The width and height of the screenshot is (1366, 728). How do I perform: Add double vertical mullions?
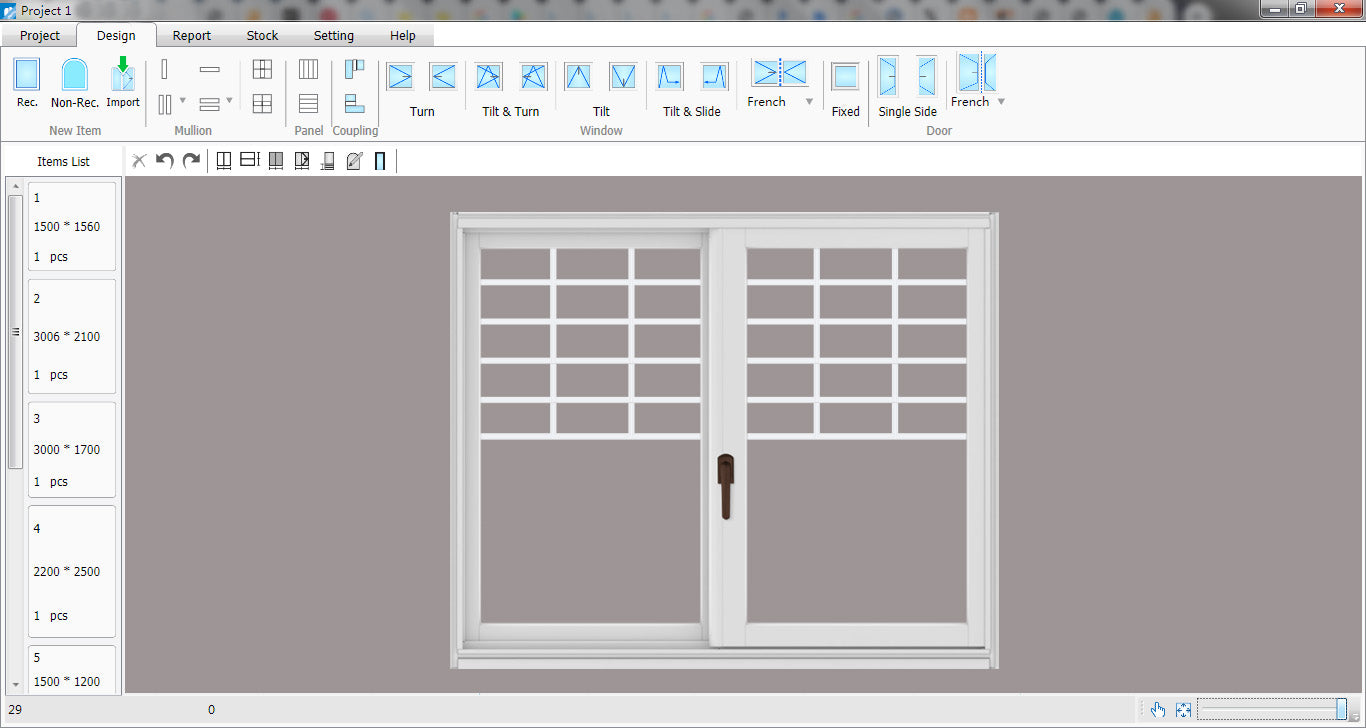point(165,104)
